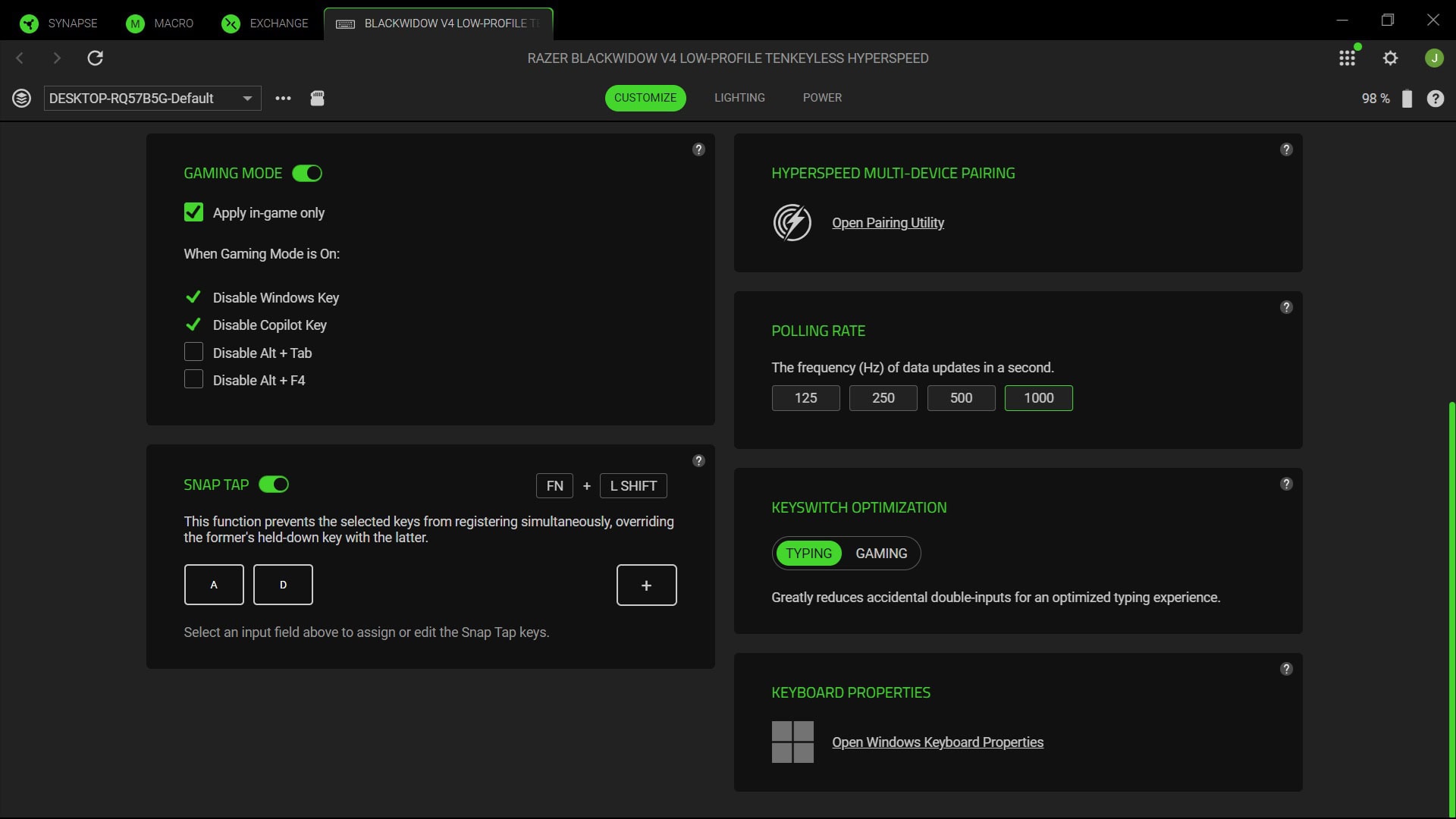This screenshot has height=819, width=1456.
Task: Switch to the Lighting tab
Action: pyautogui.click(x=739, y=98)
